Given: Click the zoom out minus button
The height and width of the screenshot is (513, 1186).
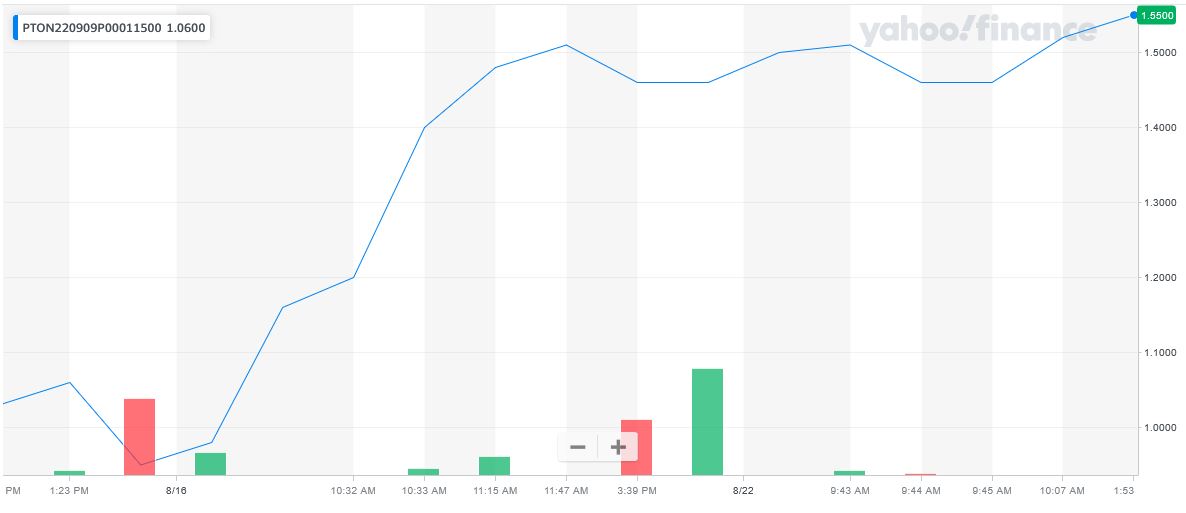Looking at the screenshot, I should (x=577, y=447).
